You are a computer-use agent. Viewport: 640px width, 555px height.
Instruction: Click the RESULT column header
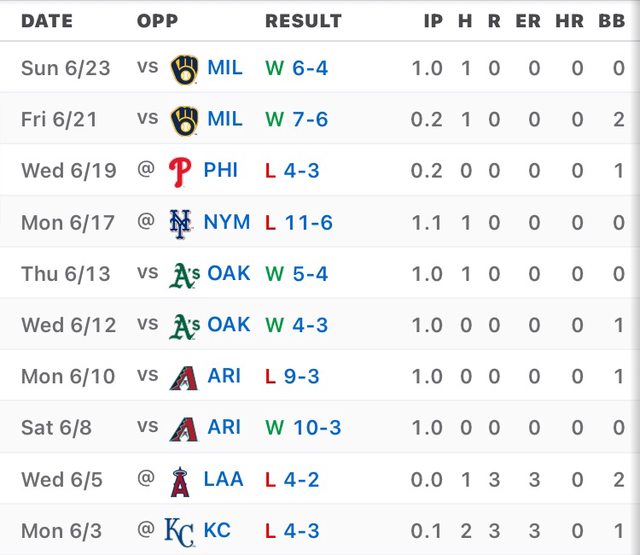click(x=303, y=21)
